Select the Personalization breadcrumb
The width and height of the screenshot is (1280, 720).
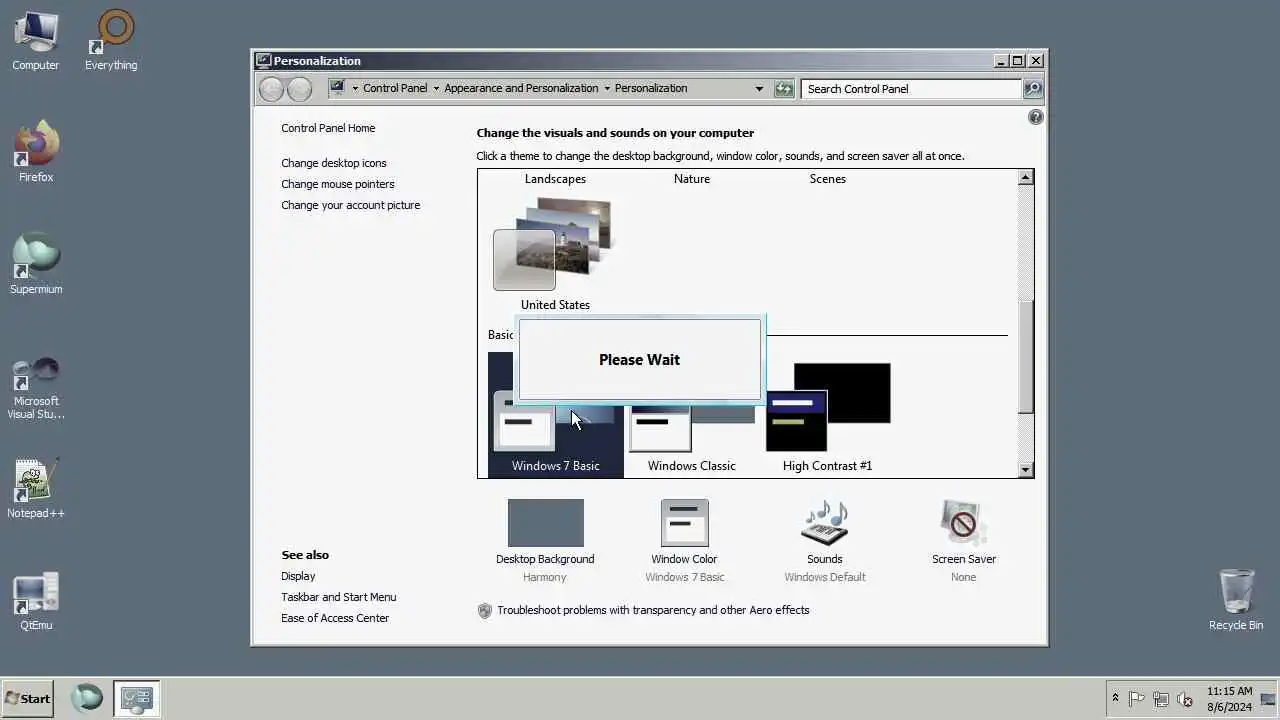651,88
